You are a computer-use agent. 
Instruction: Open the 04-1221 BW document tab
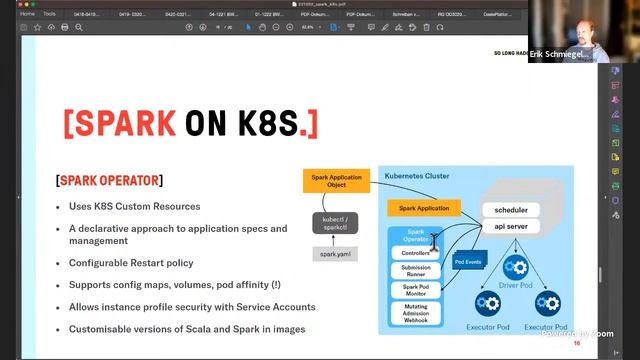[x=223, y=14]
